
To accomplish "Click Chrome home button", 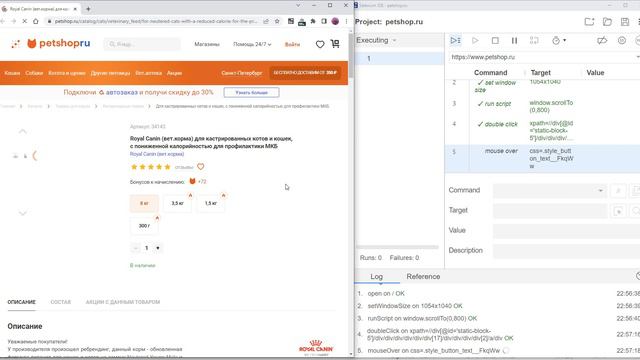I will pyautogui.click(x=36, y=21).
